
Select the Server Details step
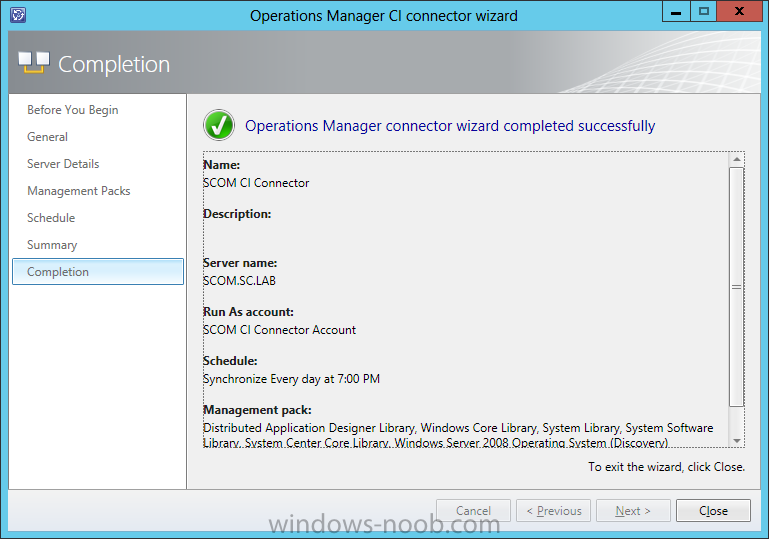click(x=63, y=164)
